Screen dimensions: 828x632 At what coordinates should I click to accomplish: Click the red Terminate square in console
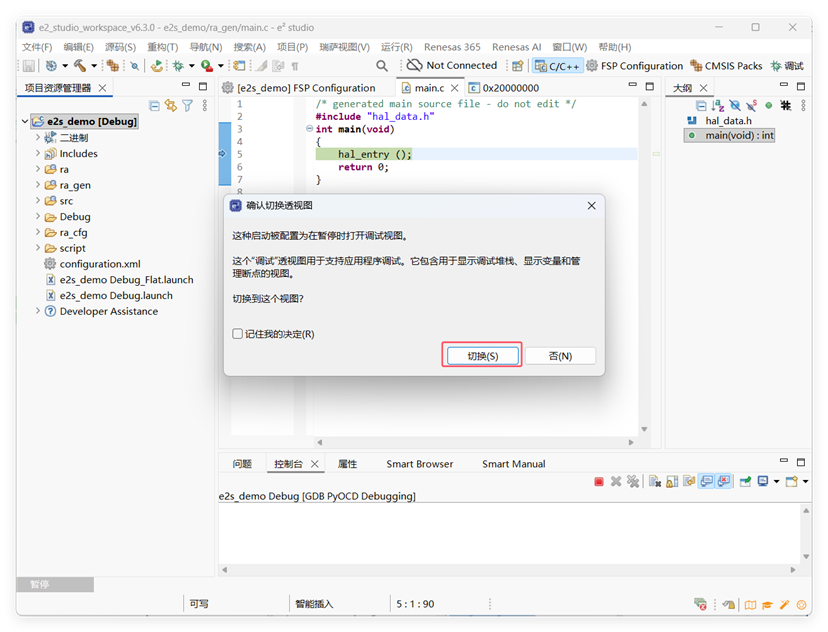pyautogui.click(x=599, y=482)
